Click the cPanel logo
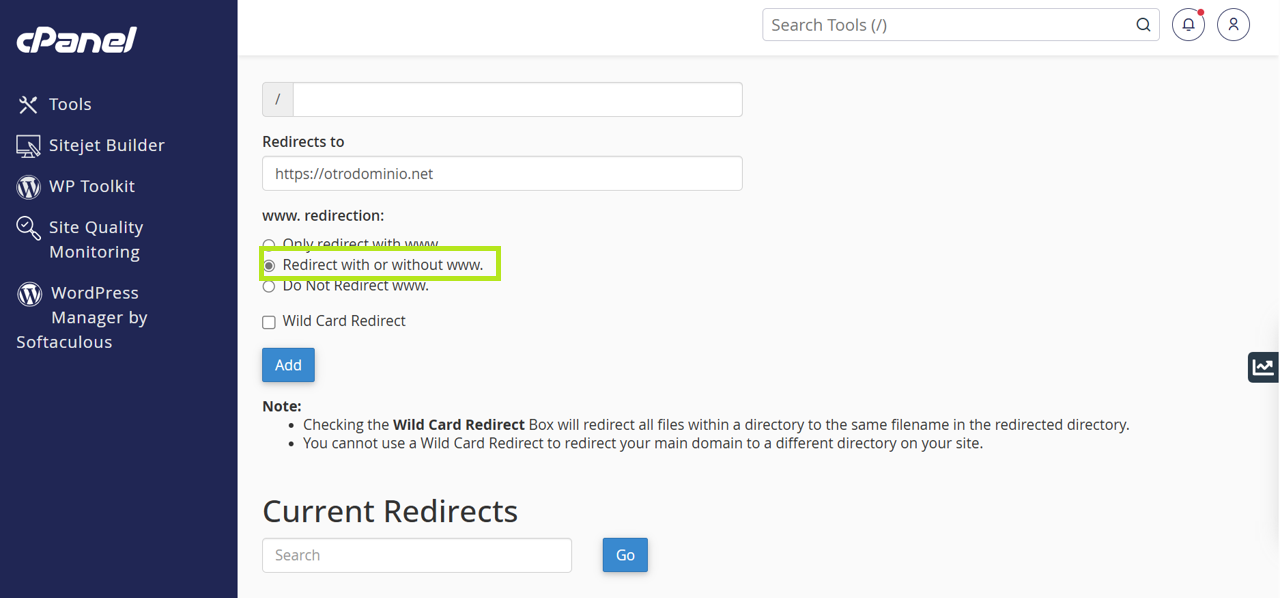The image size is (1280, 598). pyautogui.click(x=76, y=39)
